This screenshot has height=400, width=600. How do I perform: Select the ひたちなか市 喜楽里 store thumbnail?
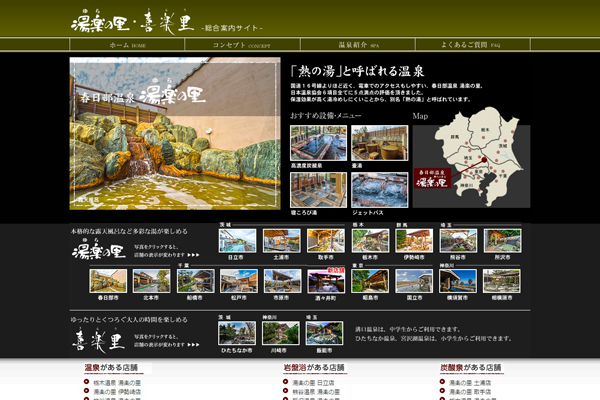[236, 333]
